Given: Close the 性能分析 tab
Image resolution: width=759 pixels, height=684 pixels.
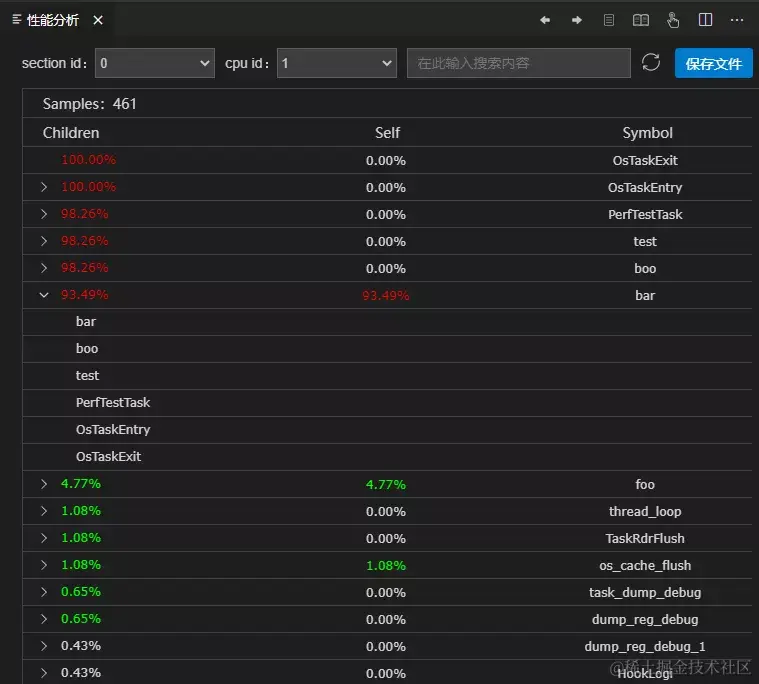Looking at the screenshot, I should 98,20.
